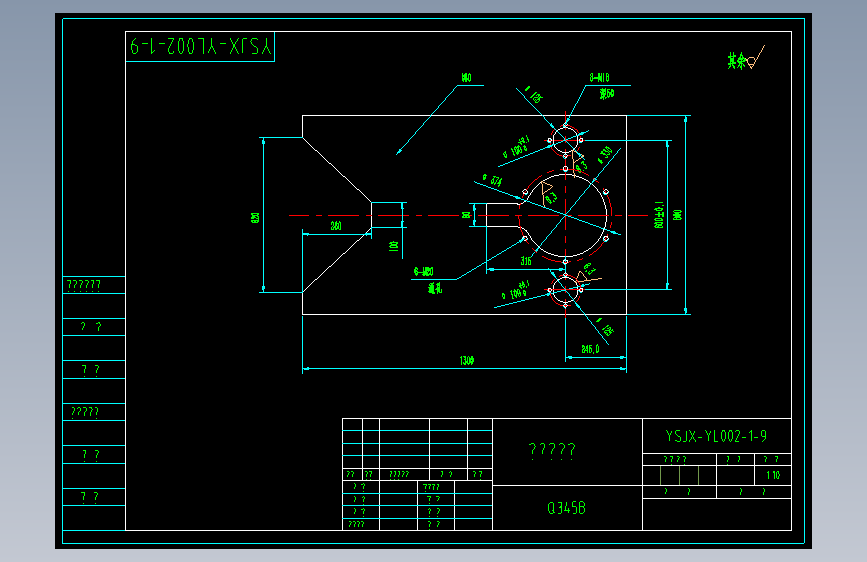Select the 其余 surface finish note

pyautogui.click(x=737, y=61)
